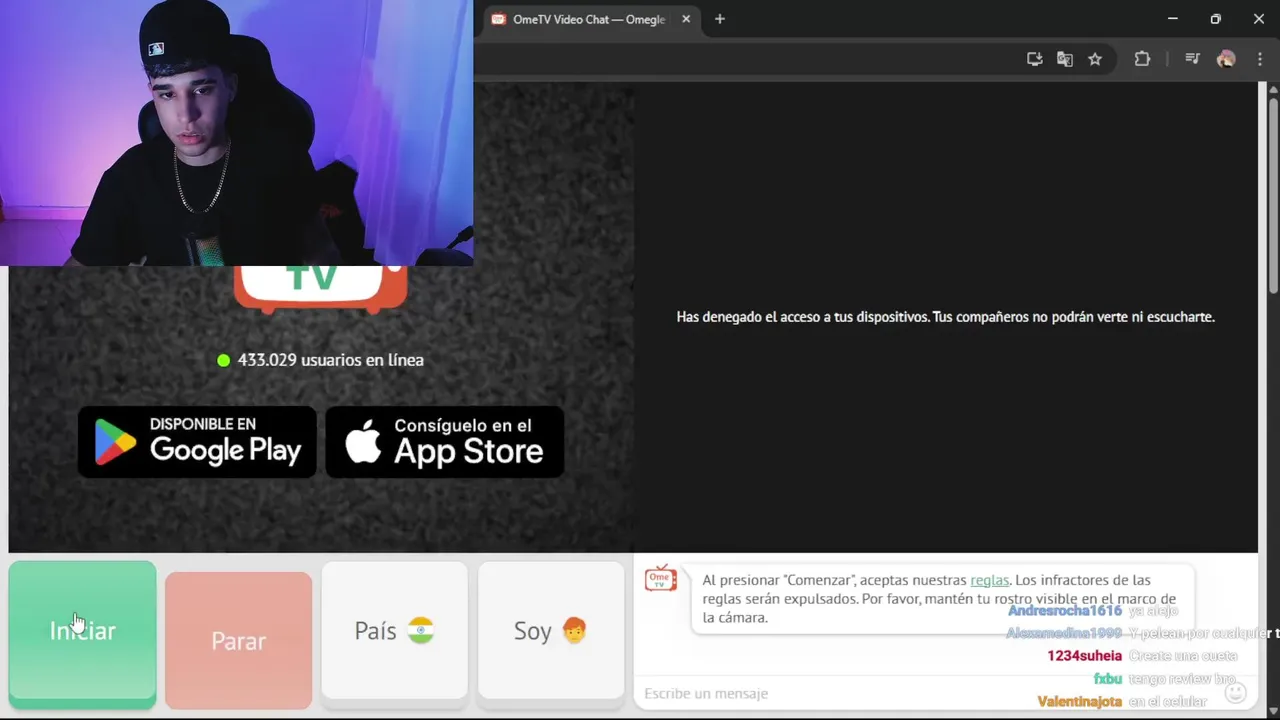
Task: Focus the Escribe un mensaje input field
Action: (x=925, y=693)
